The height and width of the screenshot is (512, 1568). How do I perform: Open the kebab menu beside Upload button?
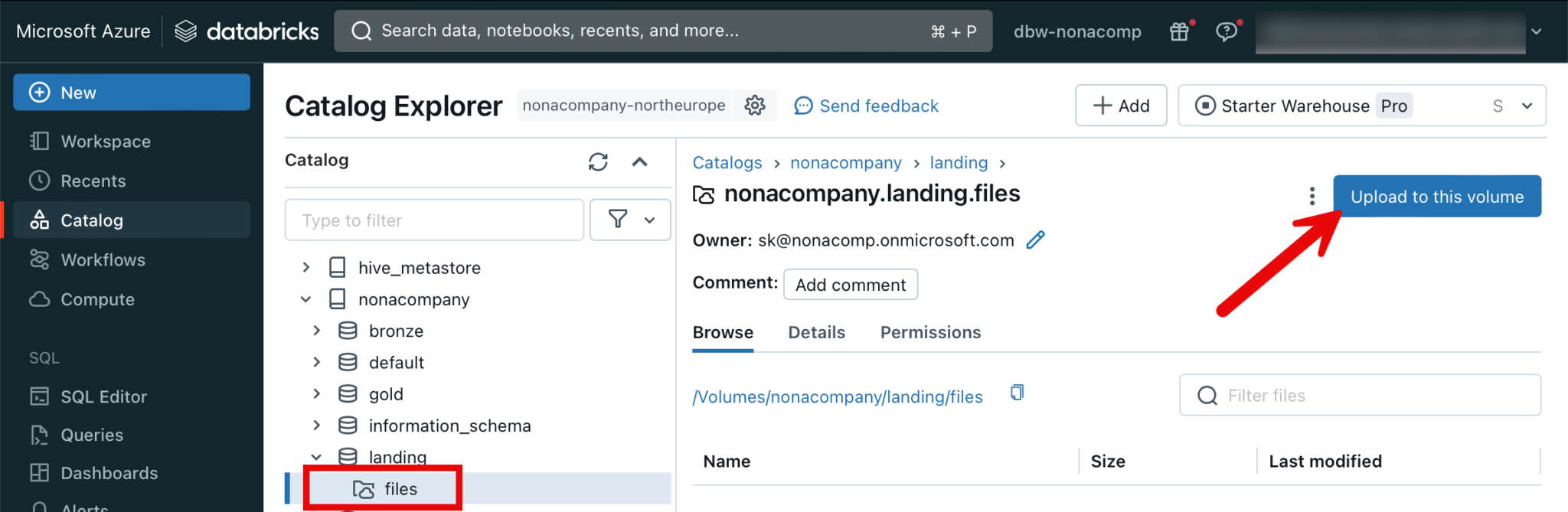(x=1312, y=197)
